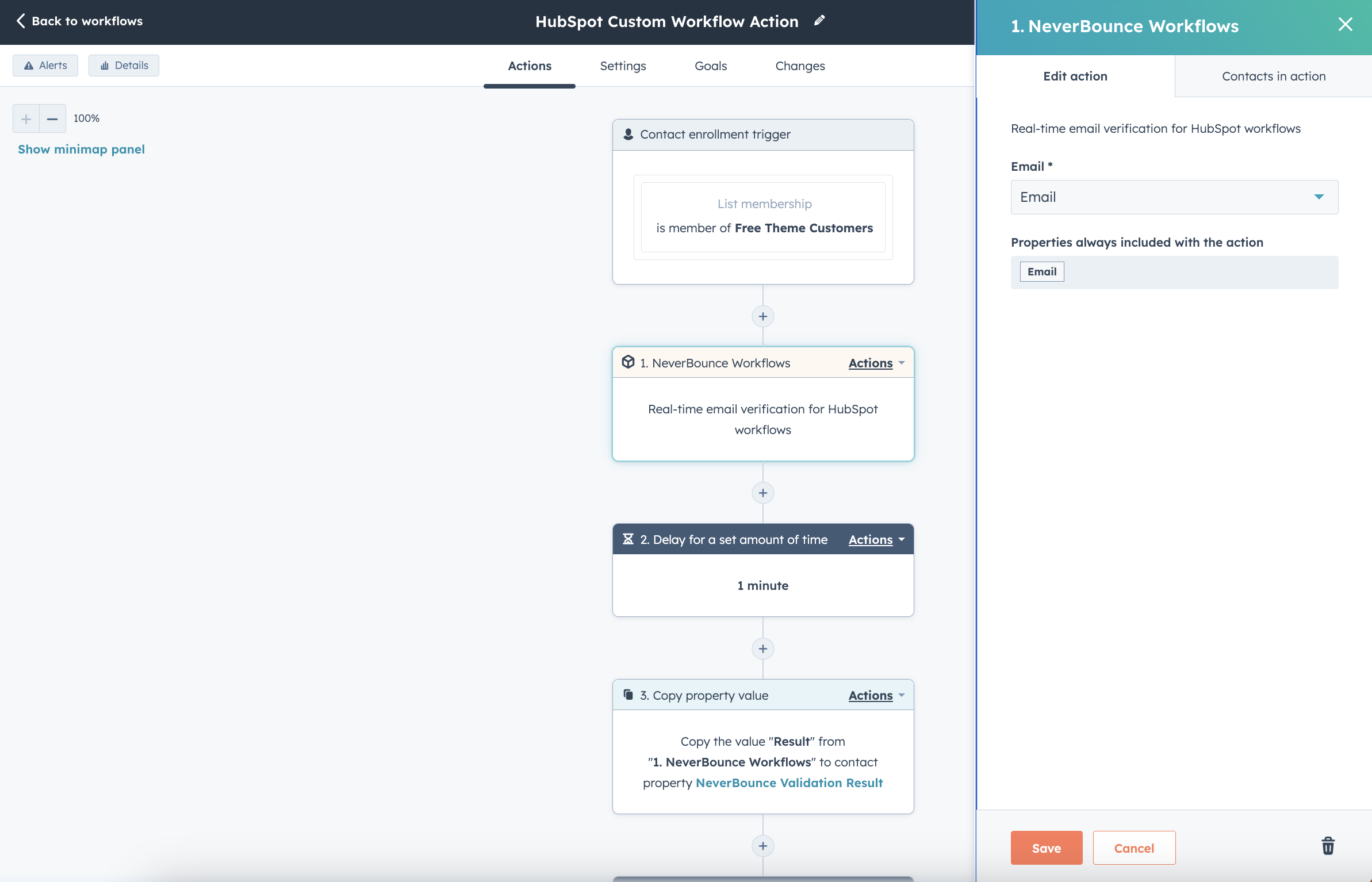Viewport: 1372px width, 882px height.
Task: Click the Copy the value Result description
Action: [762, 762]
